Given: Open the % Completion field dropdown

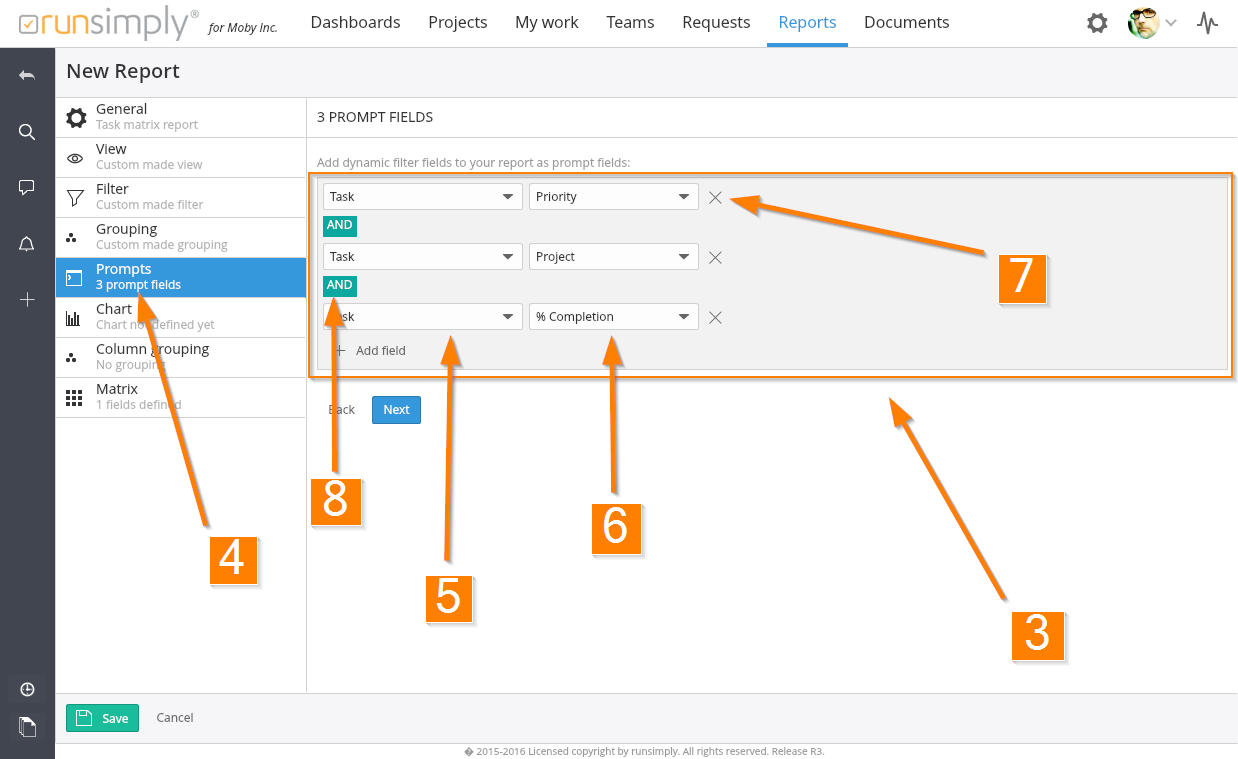Looking at the screenshot, I should [613, 317].
